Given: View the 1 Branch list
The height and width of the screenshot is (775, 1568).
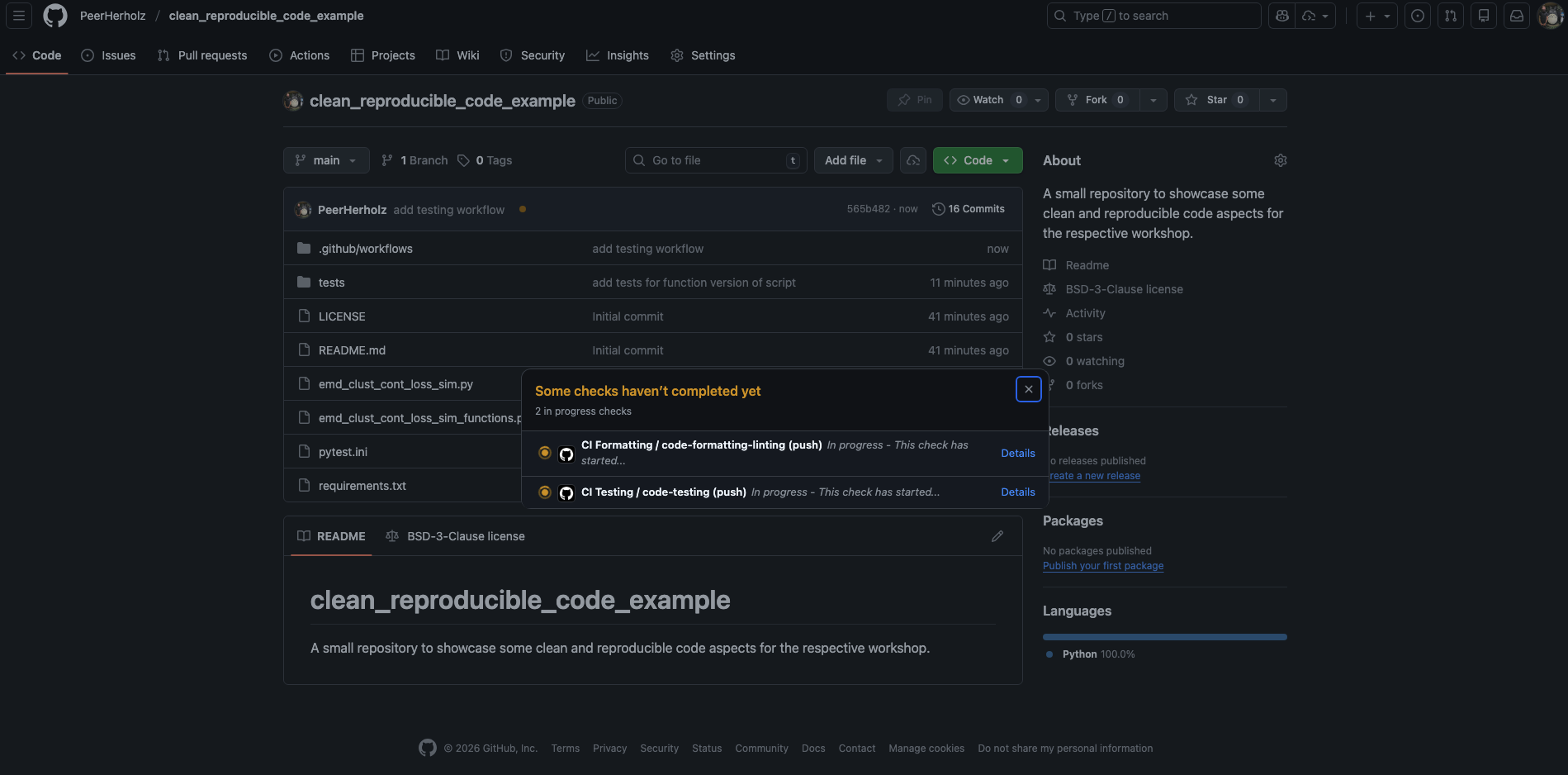Looking at the screenshot, I should point(415,160).
